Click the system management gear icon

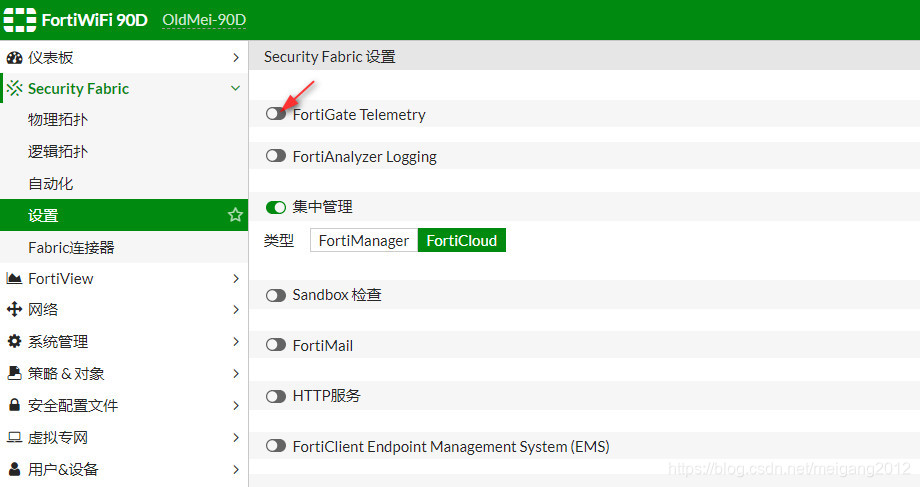[14, 341]
